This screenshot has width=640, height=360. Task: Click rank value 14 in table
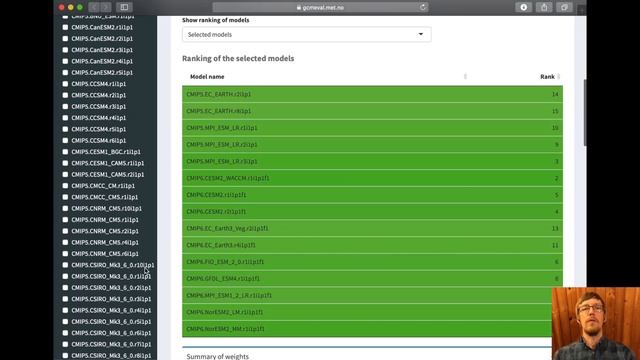(555, 94)
